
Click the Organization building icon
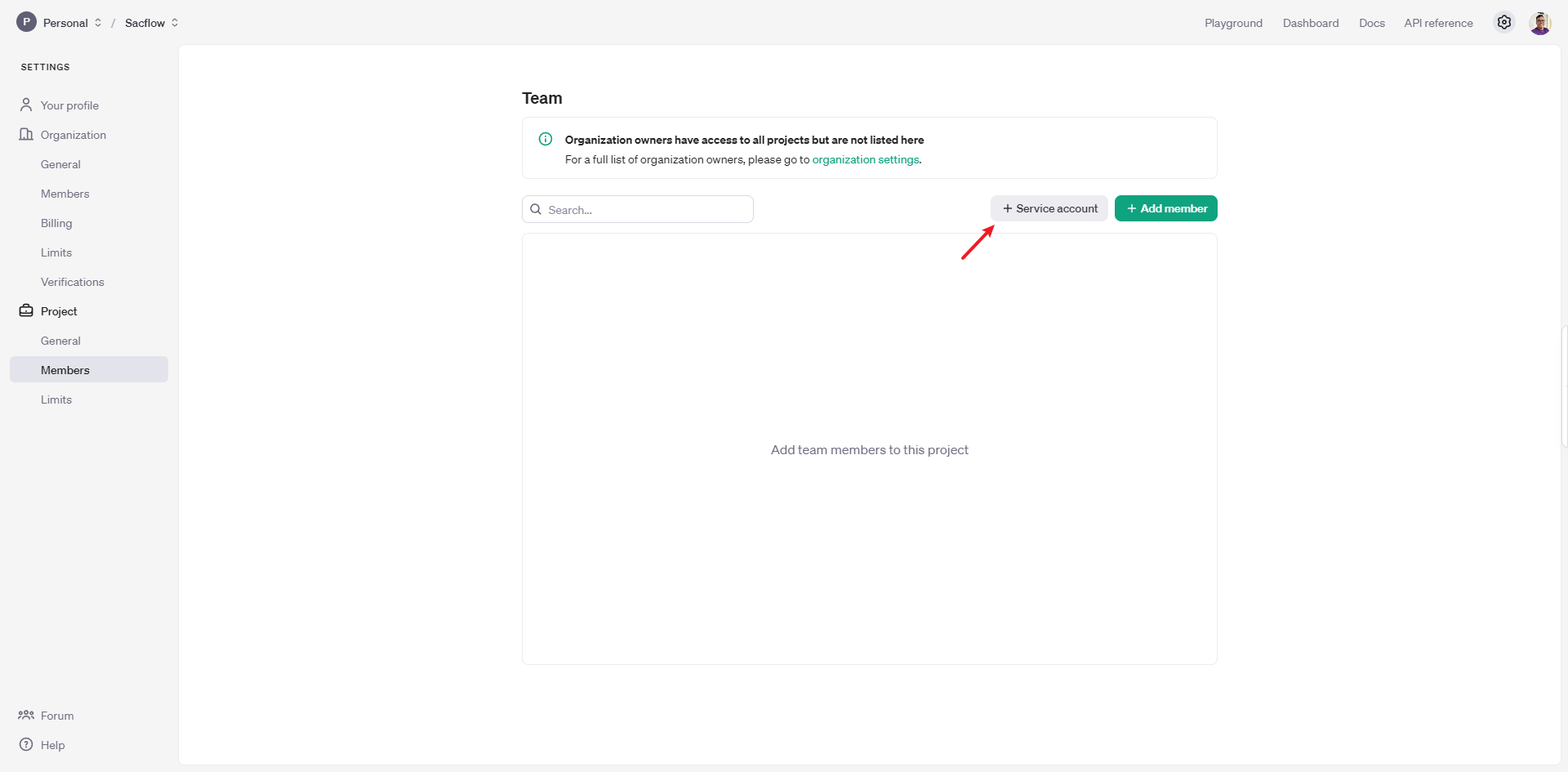26,134
